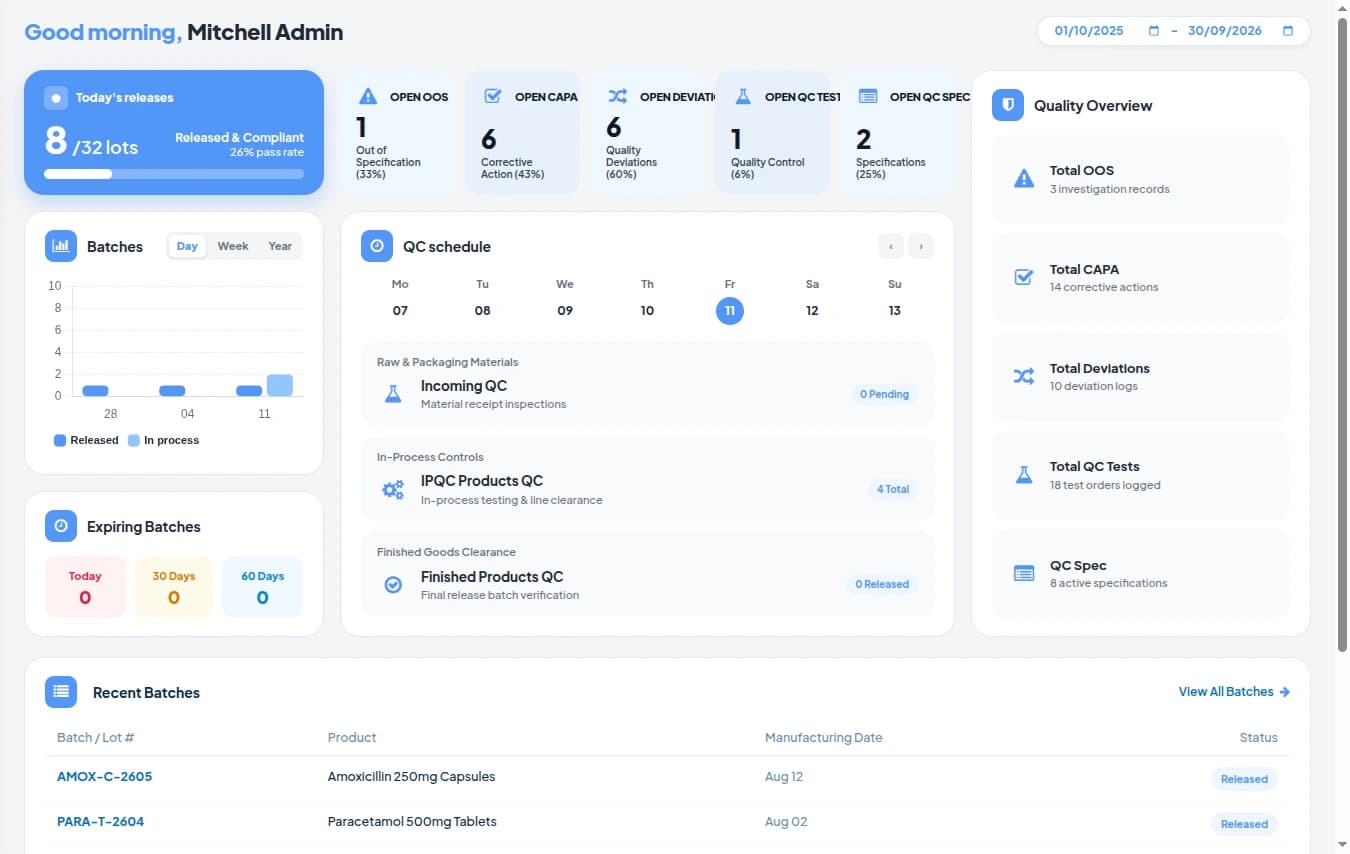
Task: Click the 0 Released badge
Action: (x=881, y=584)
